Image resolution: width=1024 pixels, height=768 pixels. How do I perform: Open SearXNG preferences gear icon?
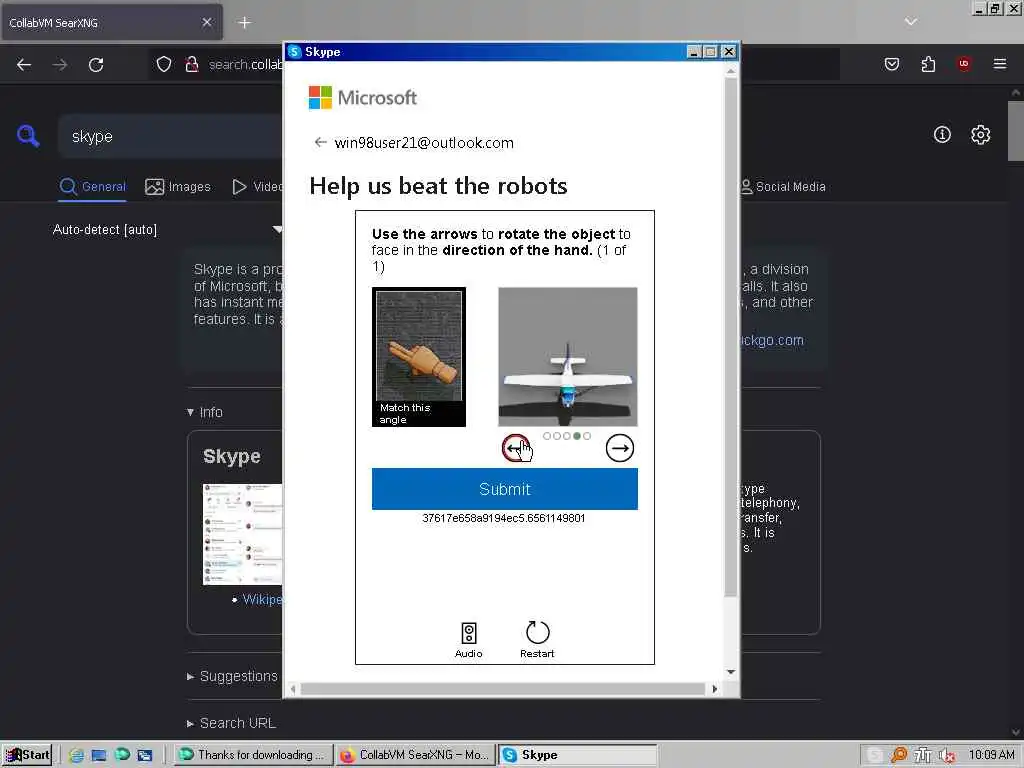pos(980,135)
